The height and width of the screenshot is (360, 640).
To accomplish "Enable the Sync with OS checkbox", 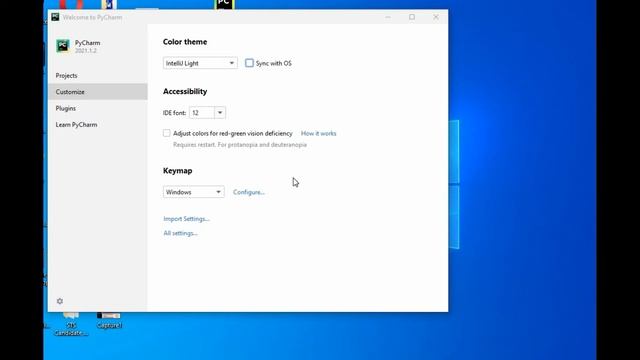I will point(249,63).
